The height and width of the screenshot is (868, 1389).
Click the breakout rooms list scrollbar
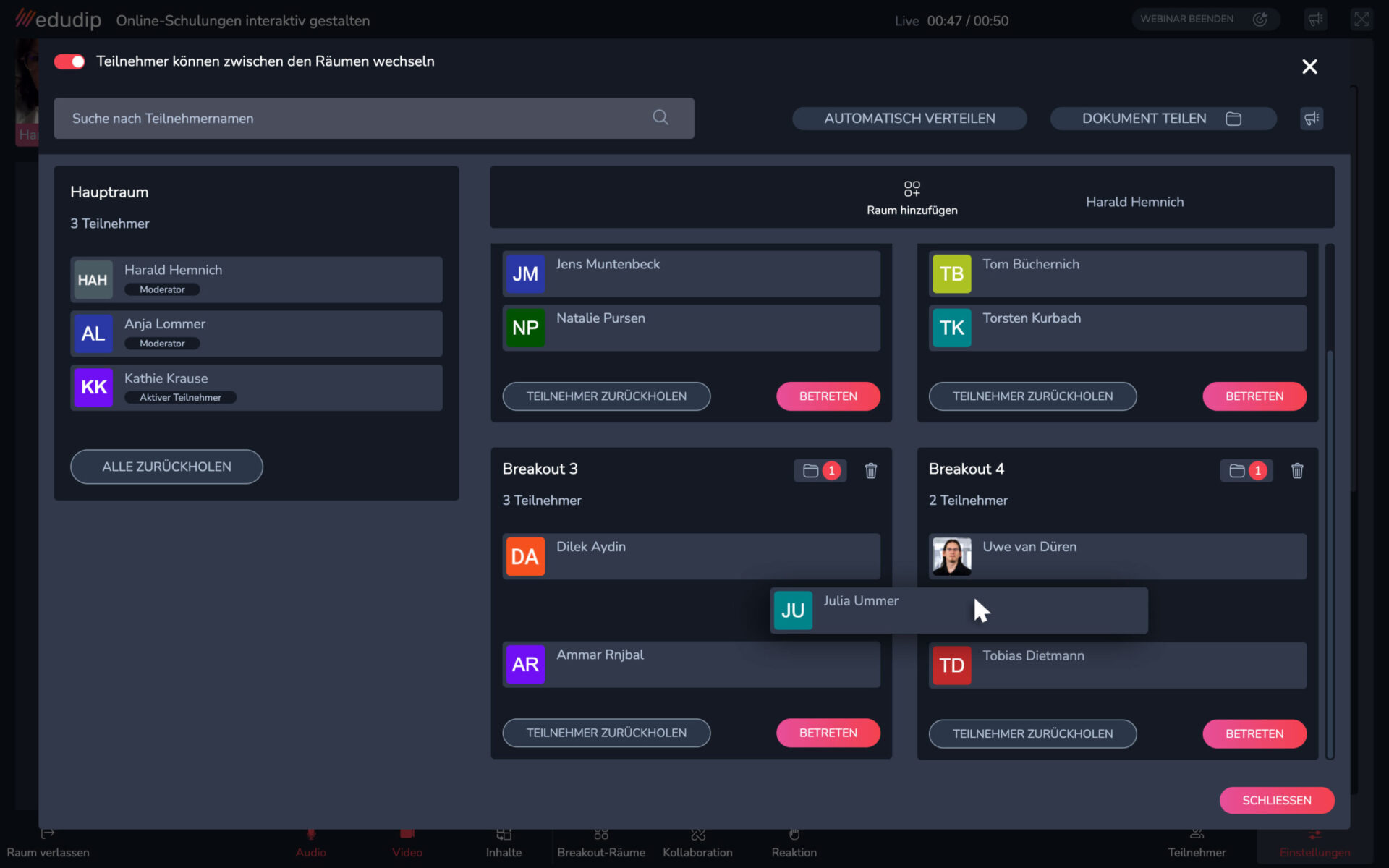[1330, 550]
